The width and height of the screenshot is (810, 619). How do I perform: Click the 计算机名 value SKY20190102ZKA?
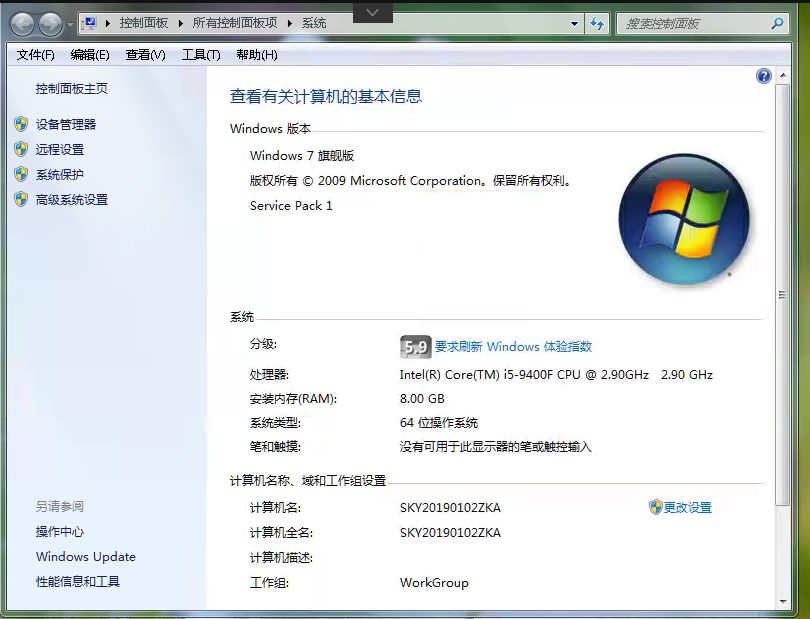(450, 507)
